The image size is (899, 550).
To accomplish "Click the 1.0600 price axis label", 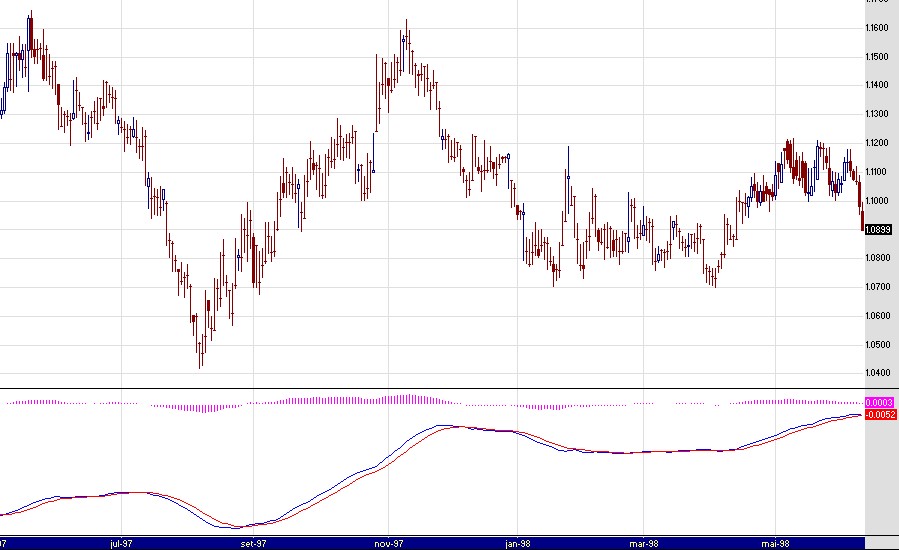I will [x=877, y=315].
